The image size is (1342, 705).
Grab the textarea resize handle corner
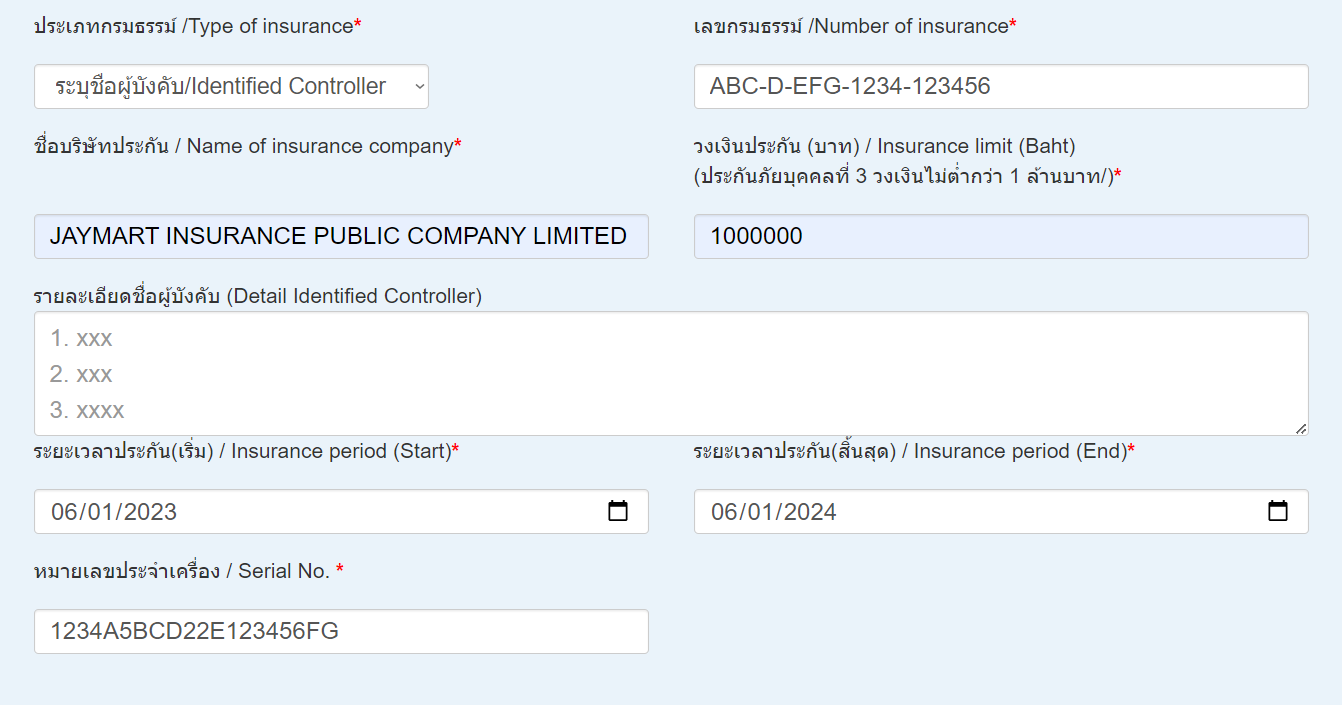1300,428
